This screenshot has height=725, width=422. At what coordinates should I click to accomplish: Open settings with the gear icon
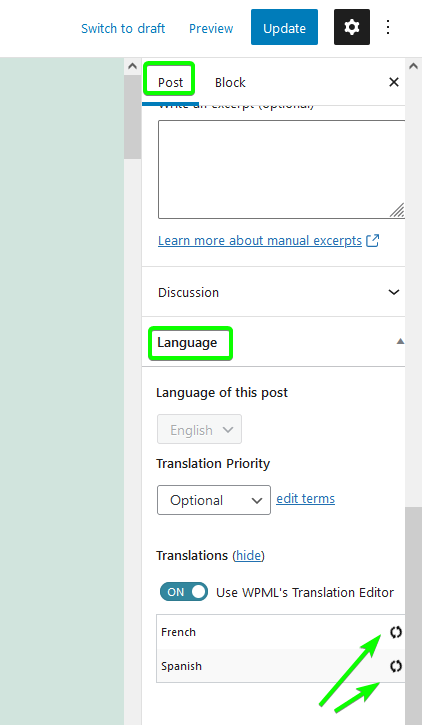click(352, 27)
